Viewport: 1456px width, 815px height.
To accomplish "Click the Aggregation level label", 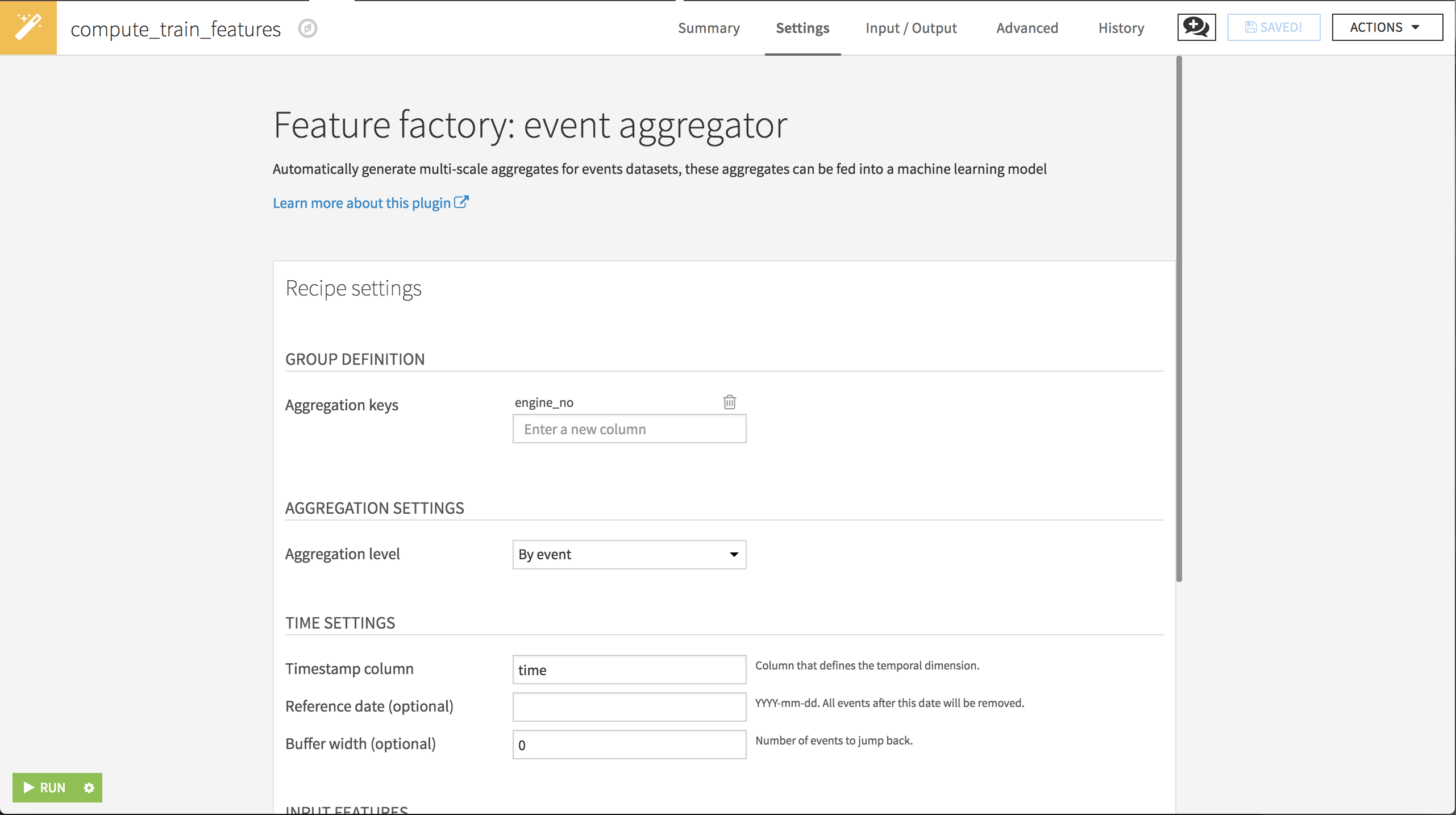I will pos(342,554).
